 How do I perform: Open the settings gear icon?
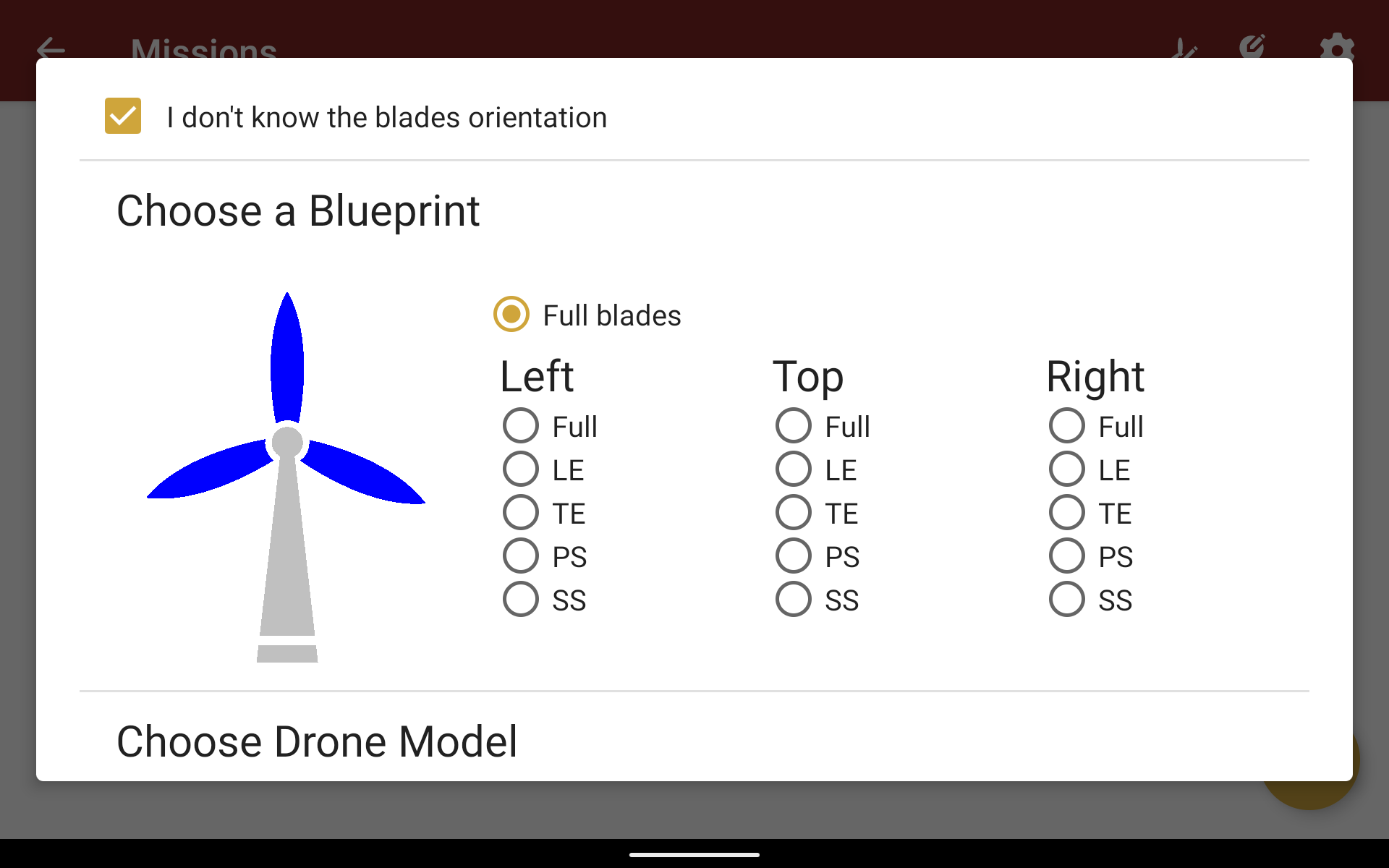tap(1338, 48)
